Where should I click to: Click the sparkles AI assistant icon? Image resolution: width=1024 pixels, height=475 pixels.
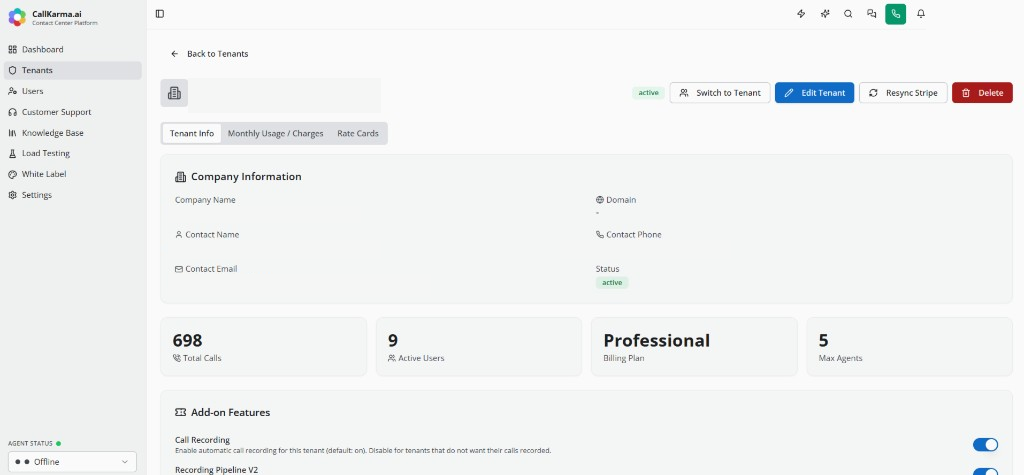[x=825, y=14]
